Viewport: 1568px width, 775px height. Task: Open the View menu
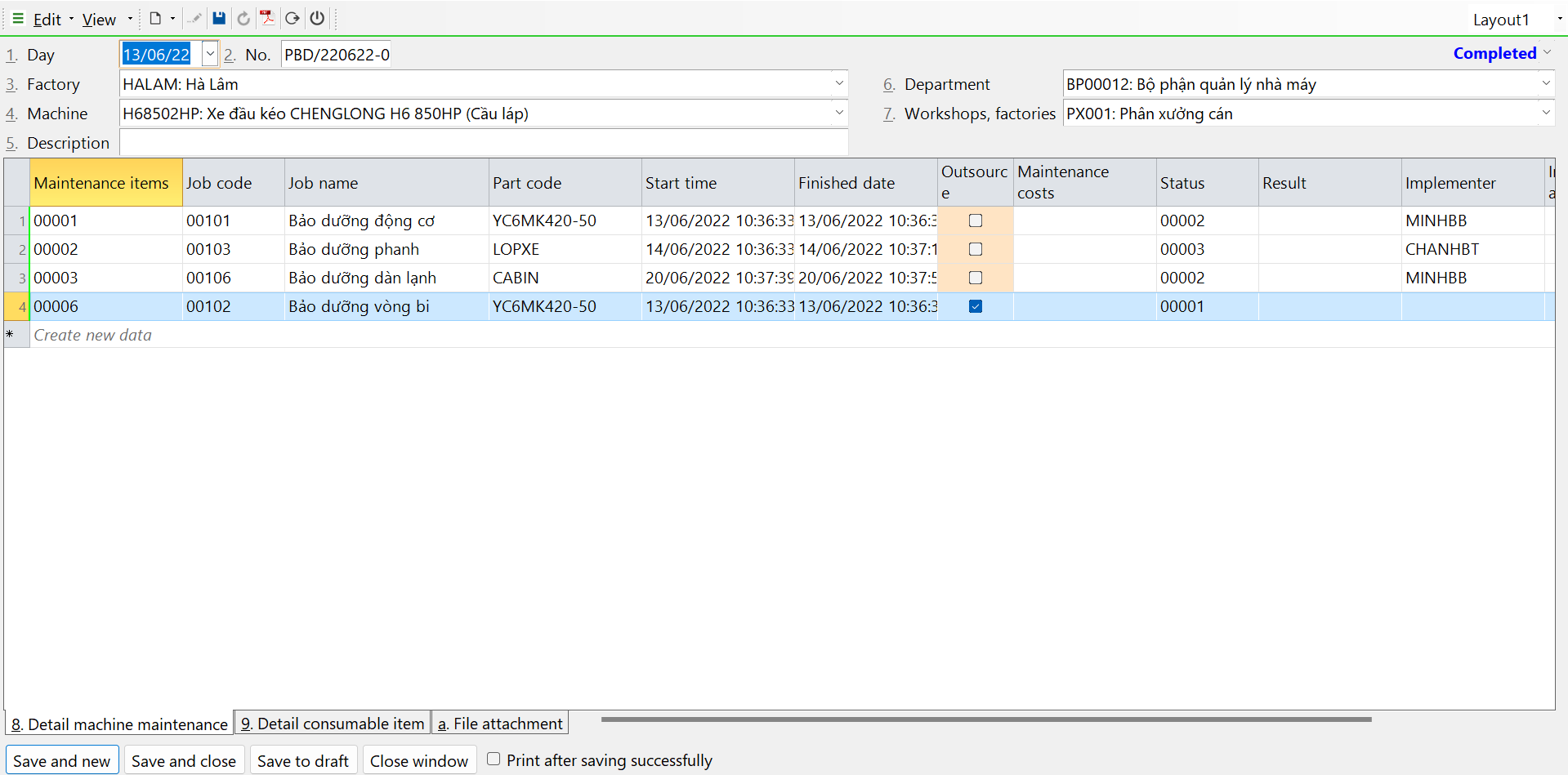(x=99, y=19)
